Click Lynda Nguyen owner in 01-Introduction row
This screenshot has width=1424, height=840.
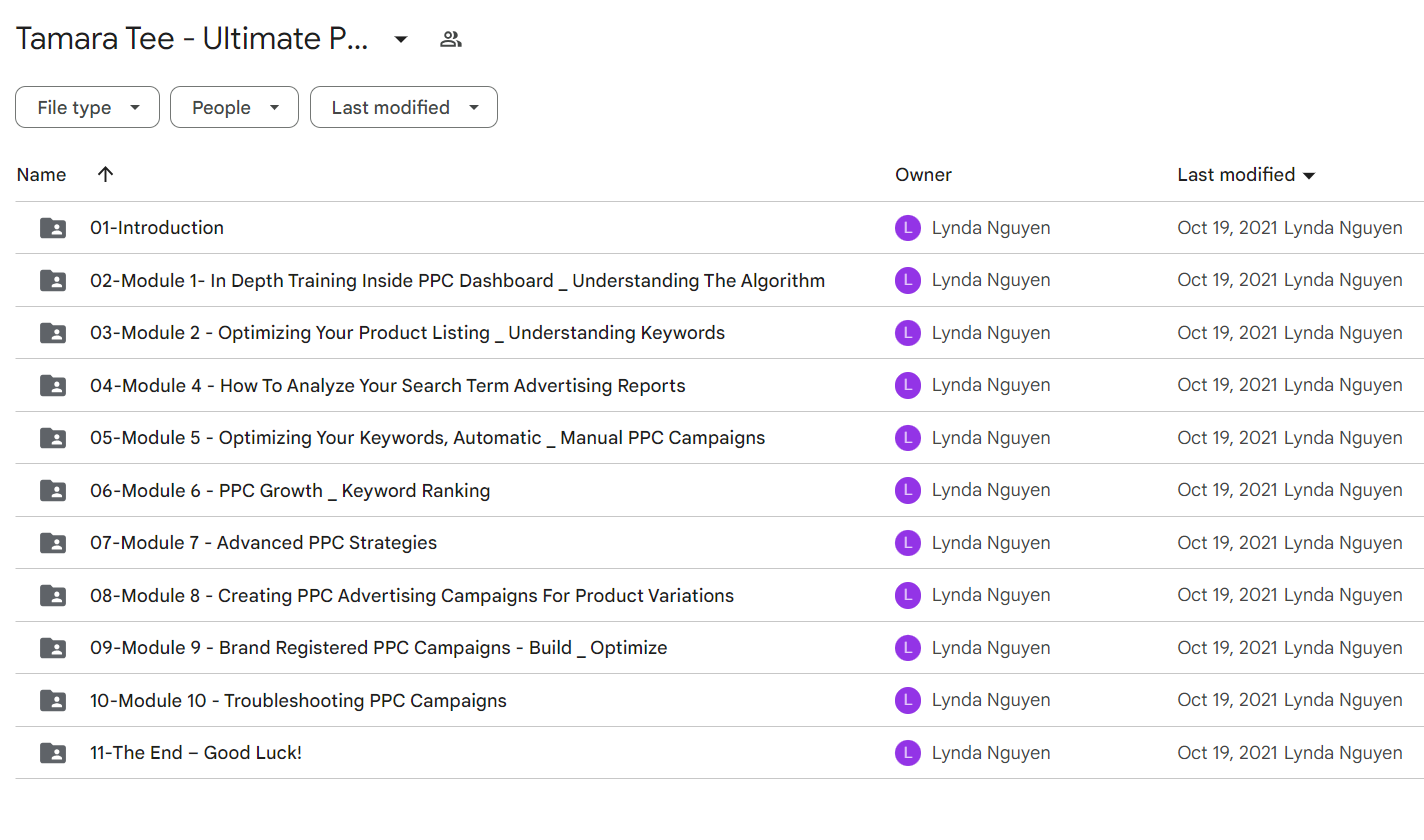click(991, 228)
